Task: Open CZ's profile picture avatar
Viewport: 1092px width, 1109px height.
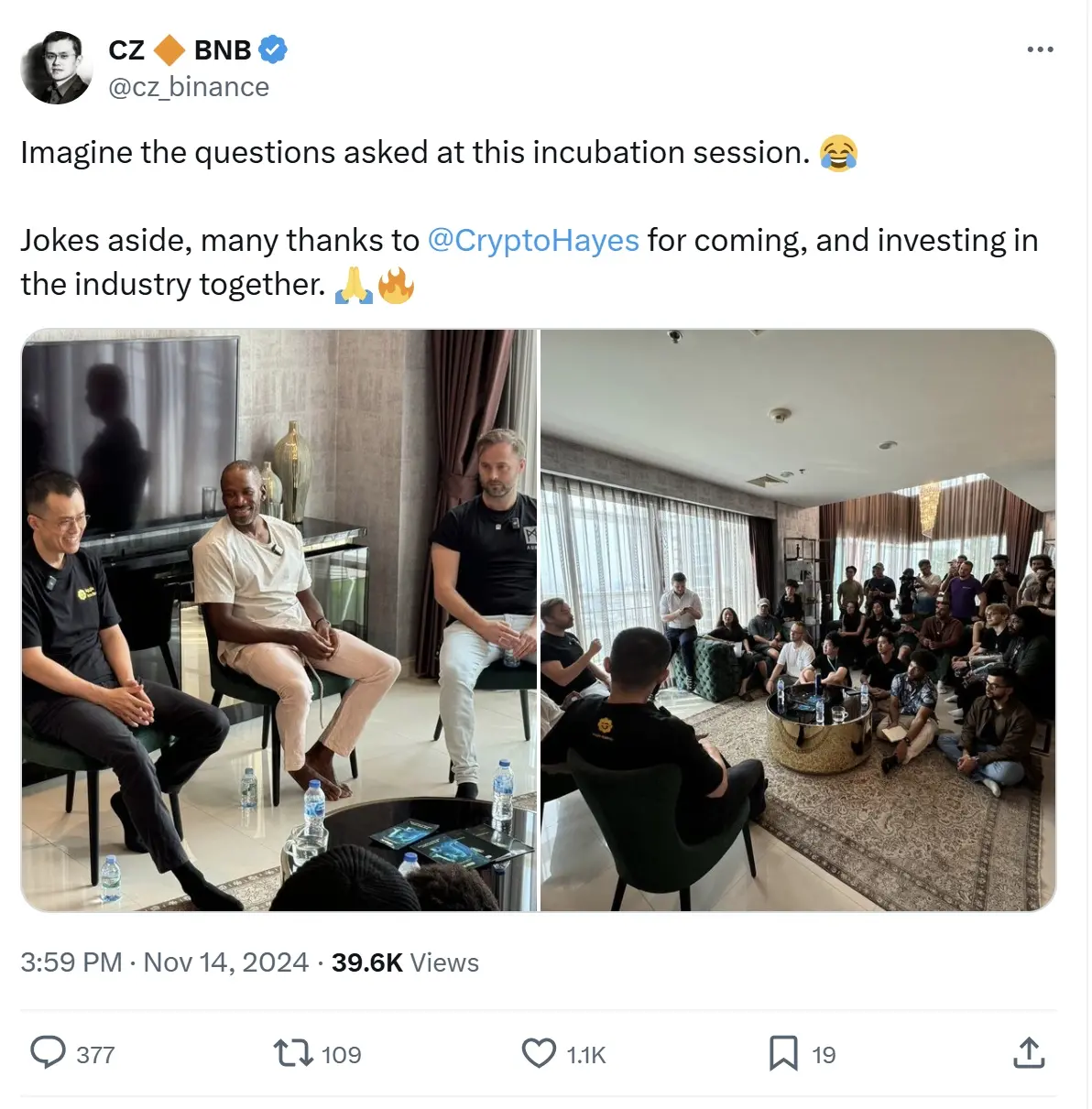Action: (57, 68)
